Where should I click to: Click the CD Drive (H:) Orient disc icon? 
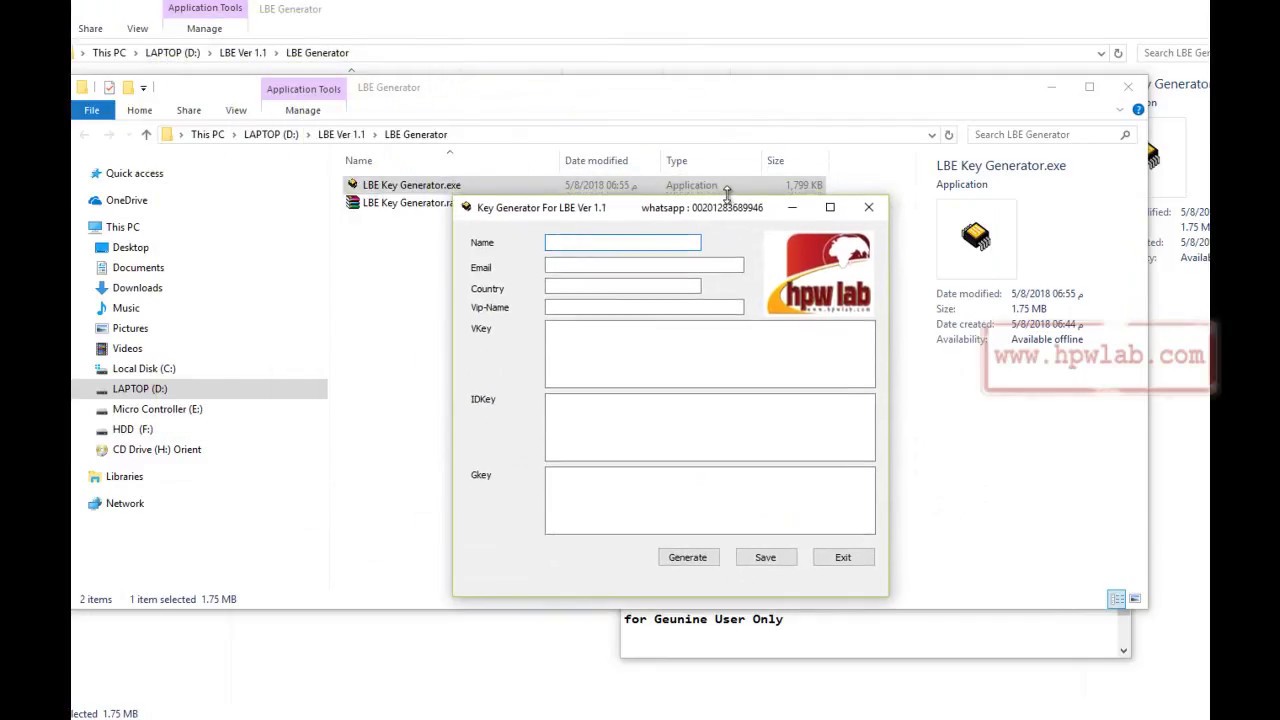[102, 450]
